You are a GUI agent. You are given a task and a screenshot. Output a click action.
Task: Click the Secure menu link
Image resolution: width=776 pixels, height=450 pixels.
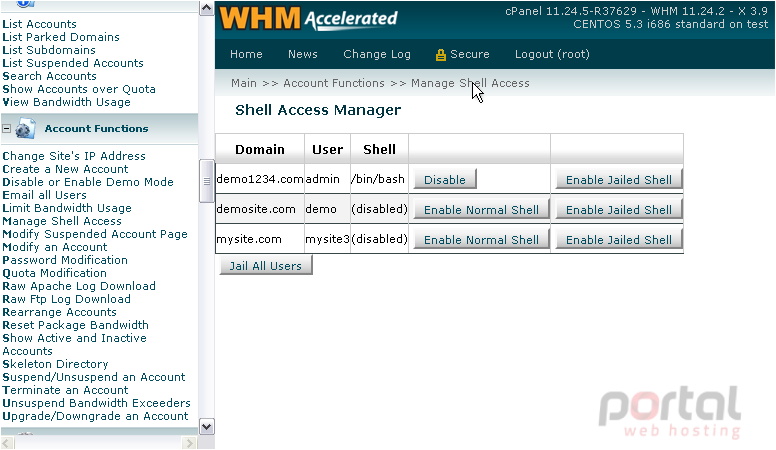coord(470,54)
